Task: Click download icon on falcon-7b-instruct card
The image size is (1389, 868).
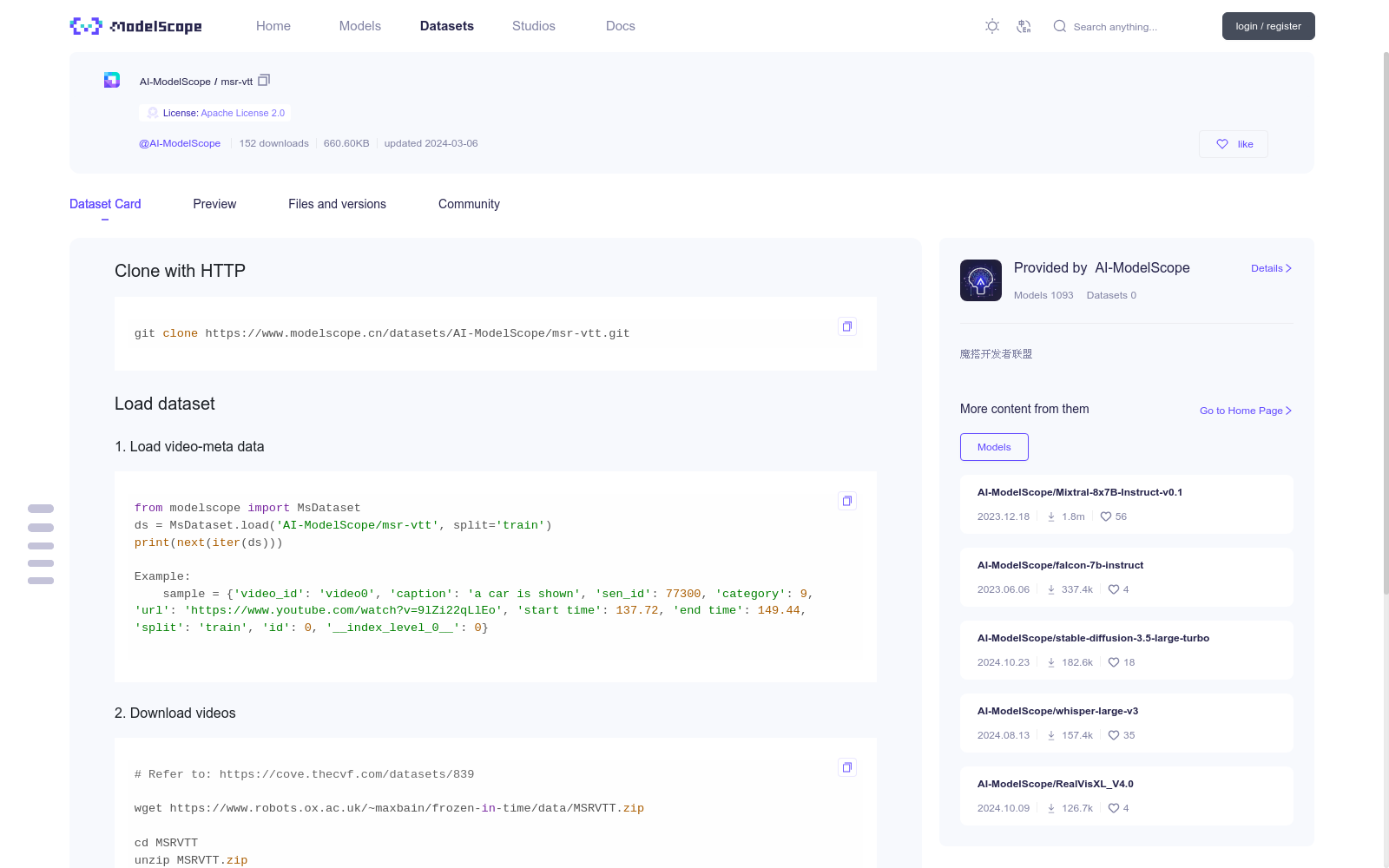Action: point(1051,589)
